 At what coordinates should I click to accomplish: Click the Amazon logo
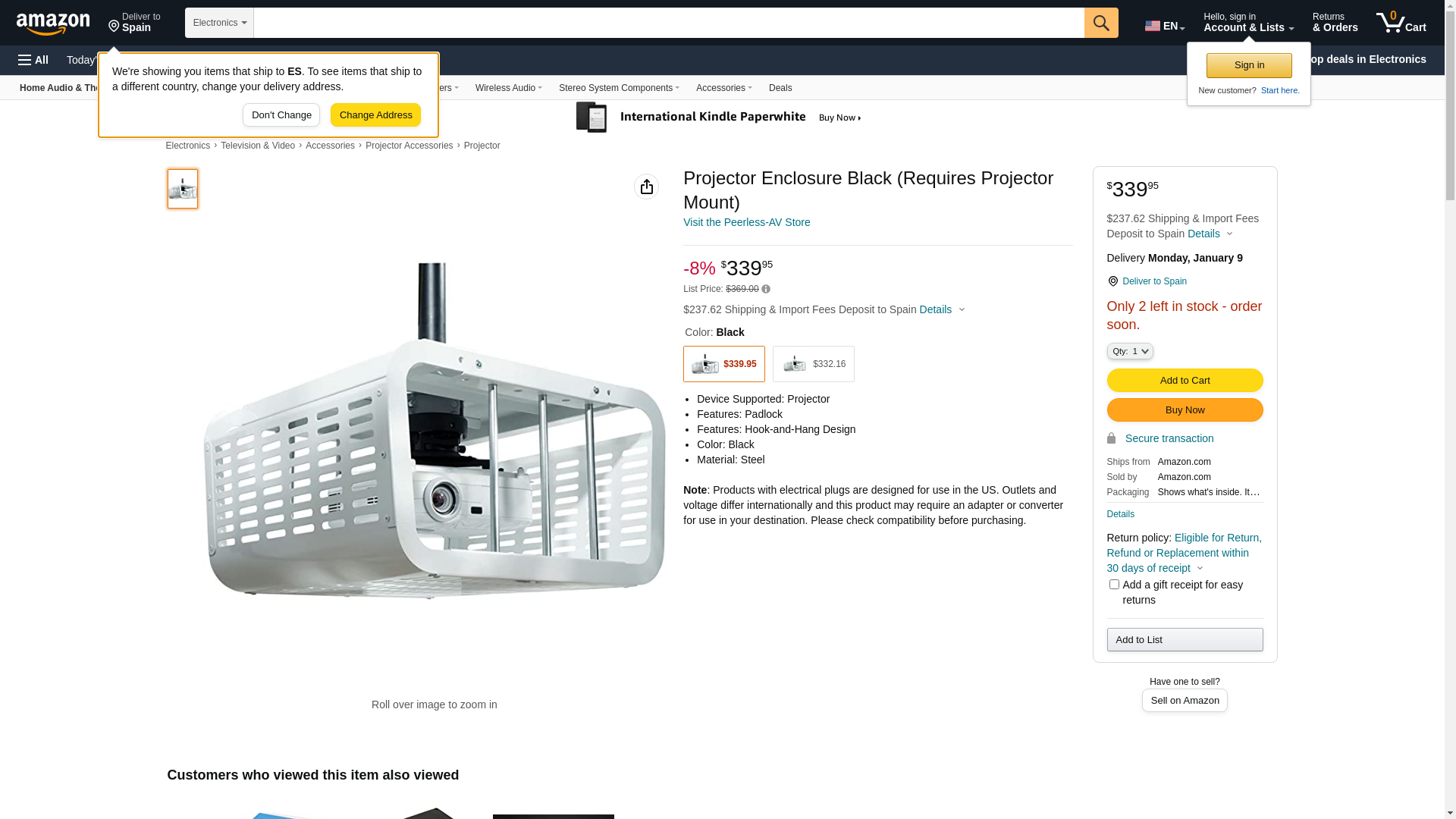pos(53,24)
